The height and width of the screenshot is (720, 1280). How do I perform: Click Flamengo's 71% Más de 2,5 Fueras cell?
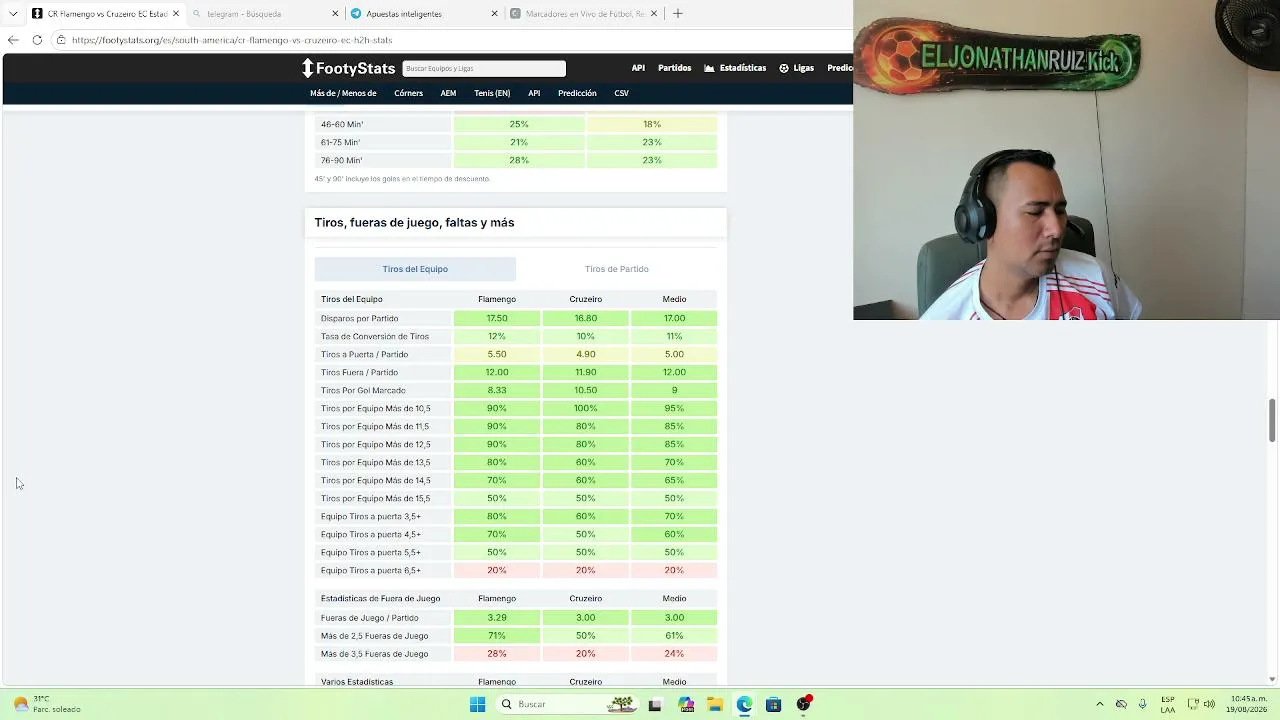pyautogui.click(x=497, y=635)
